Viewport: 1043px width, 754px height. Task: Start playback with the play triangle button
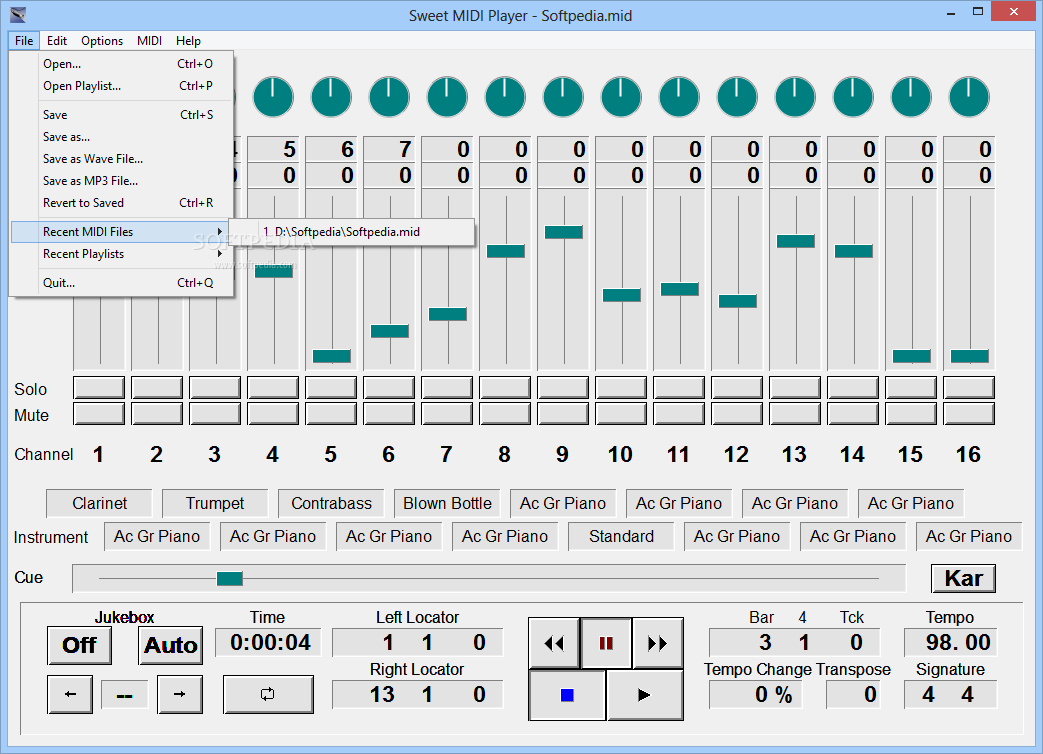point(644,695)
